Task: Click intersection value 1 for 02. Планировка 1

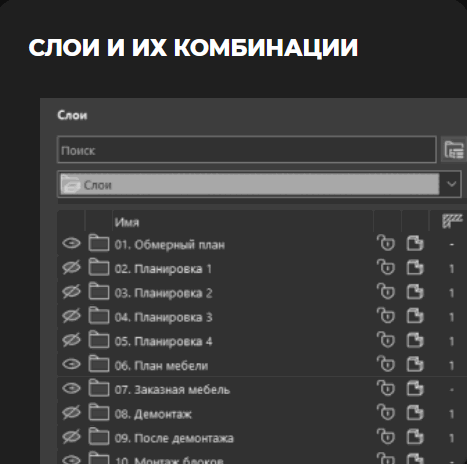Action: [x=452, y=269]
